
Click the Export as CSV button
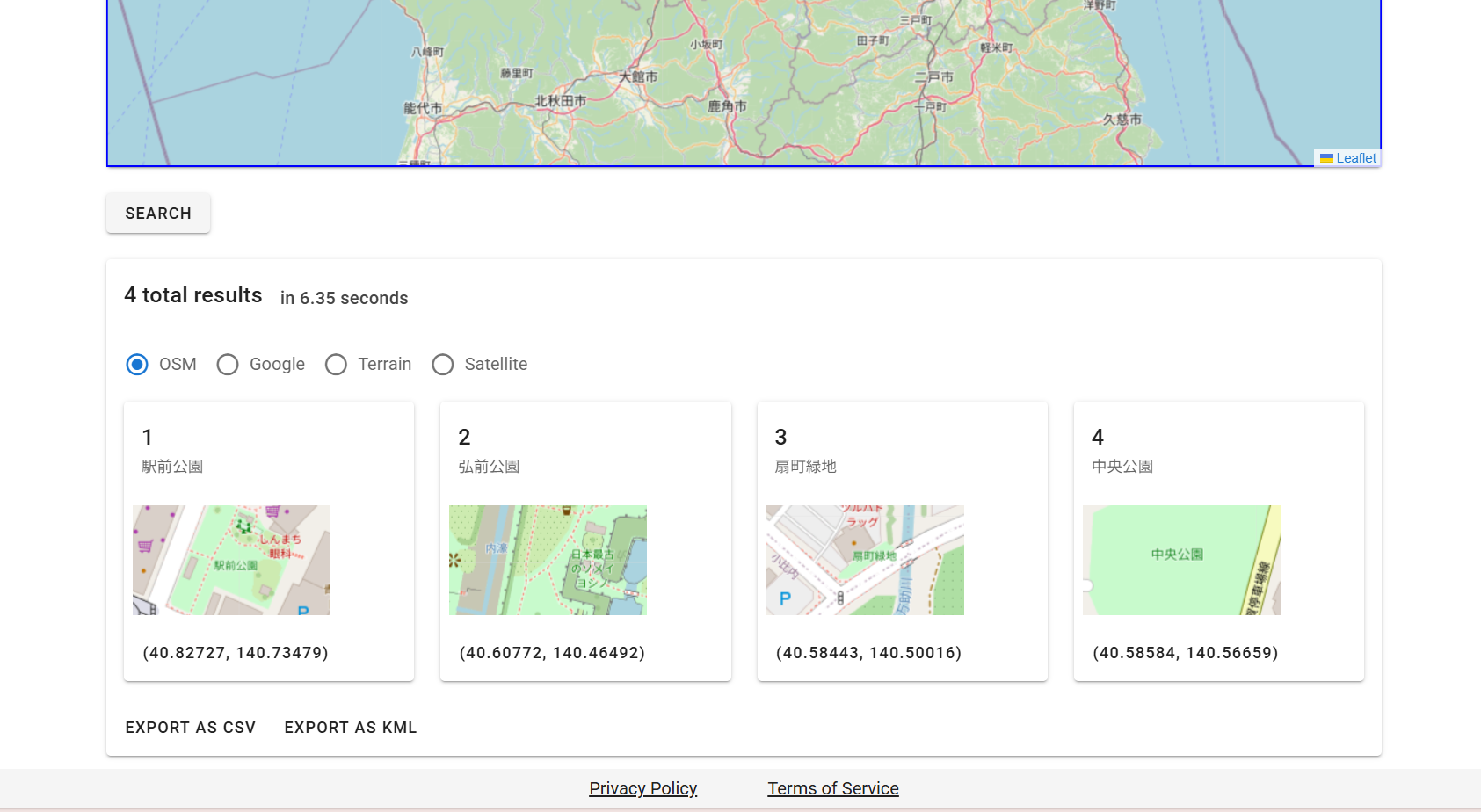(x=191, y=728)
